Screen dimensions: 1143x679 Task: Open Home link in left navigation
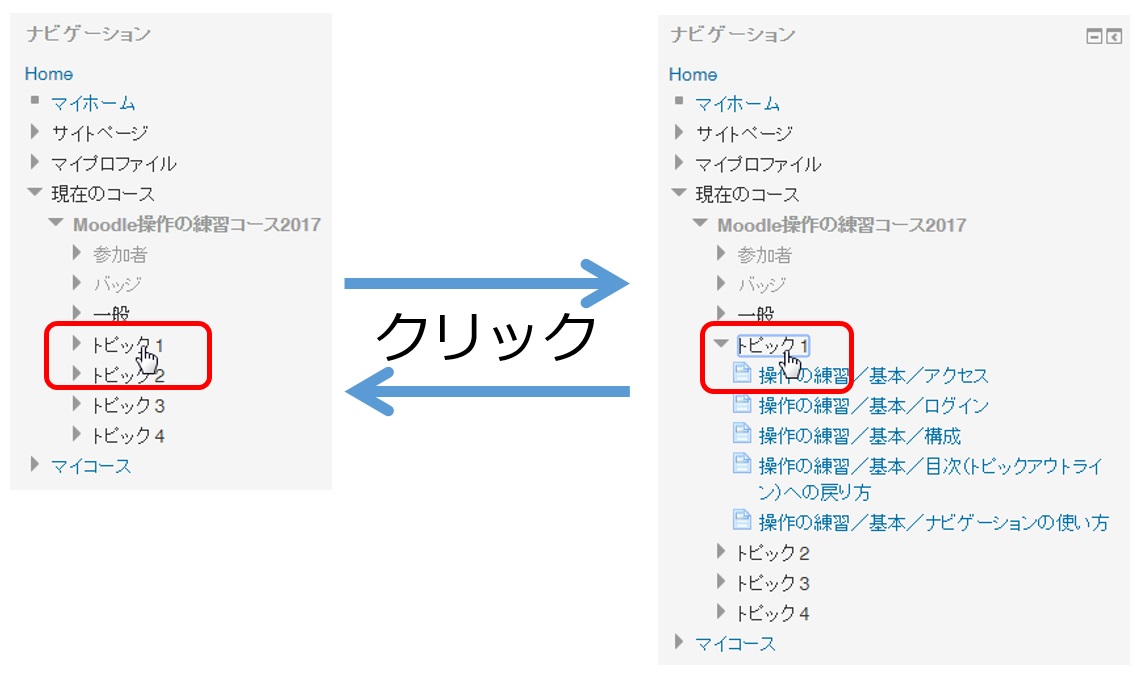click(x=49, y=74)
